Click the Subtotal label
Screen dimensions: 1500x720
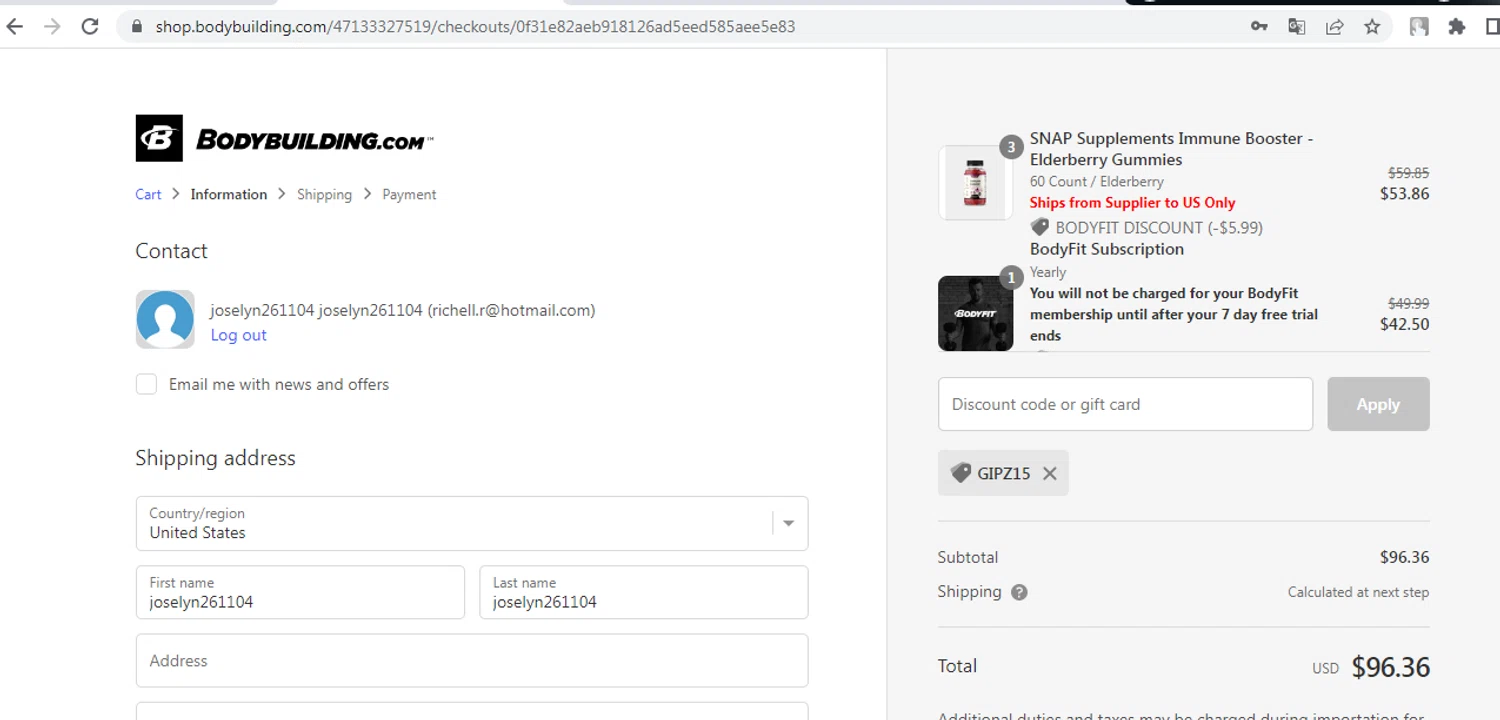968,557
